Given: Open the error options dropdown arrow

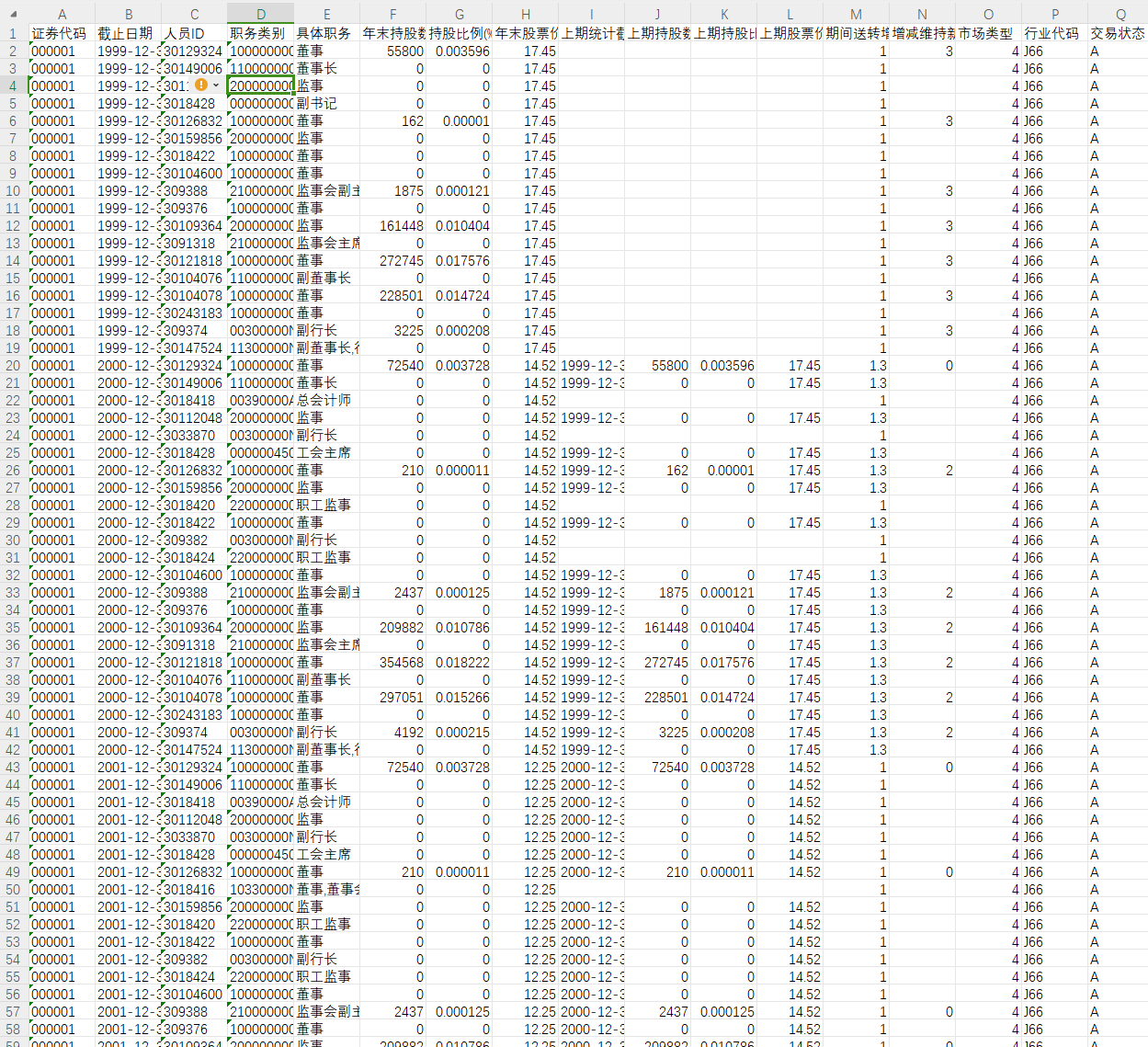Looking at the screenshot, I should pyautogui.click(x=216, y=85).
